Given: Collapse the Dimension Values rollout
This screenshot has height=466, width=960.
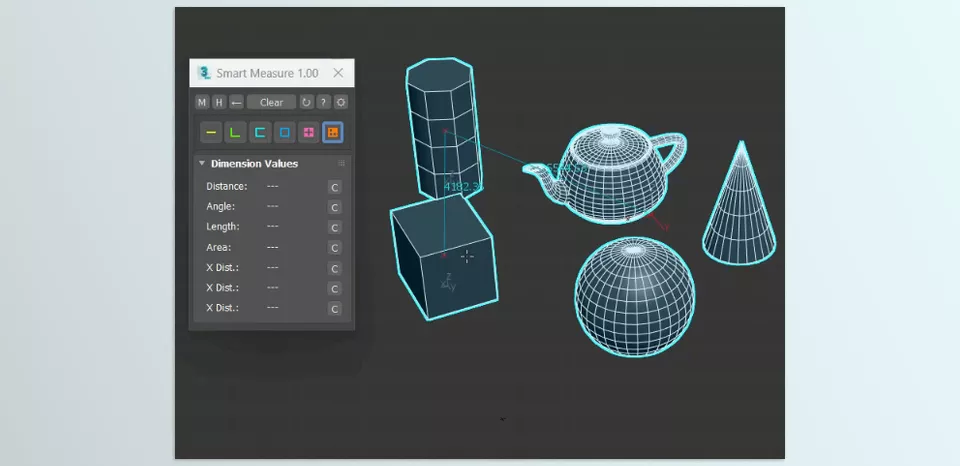Looking at the screenshot, I should [202, 164].
